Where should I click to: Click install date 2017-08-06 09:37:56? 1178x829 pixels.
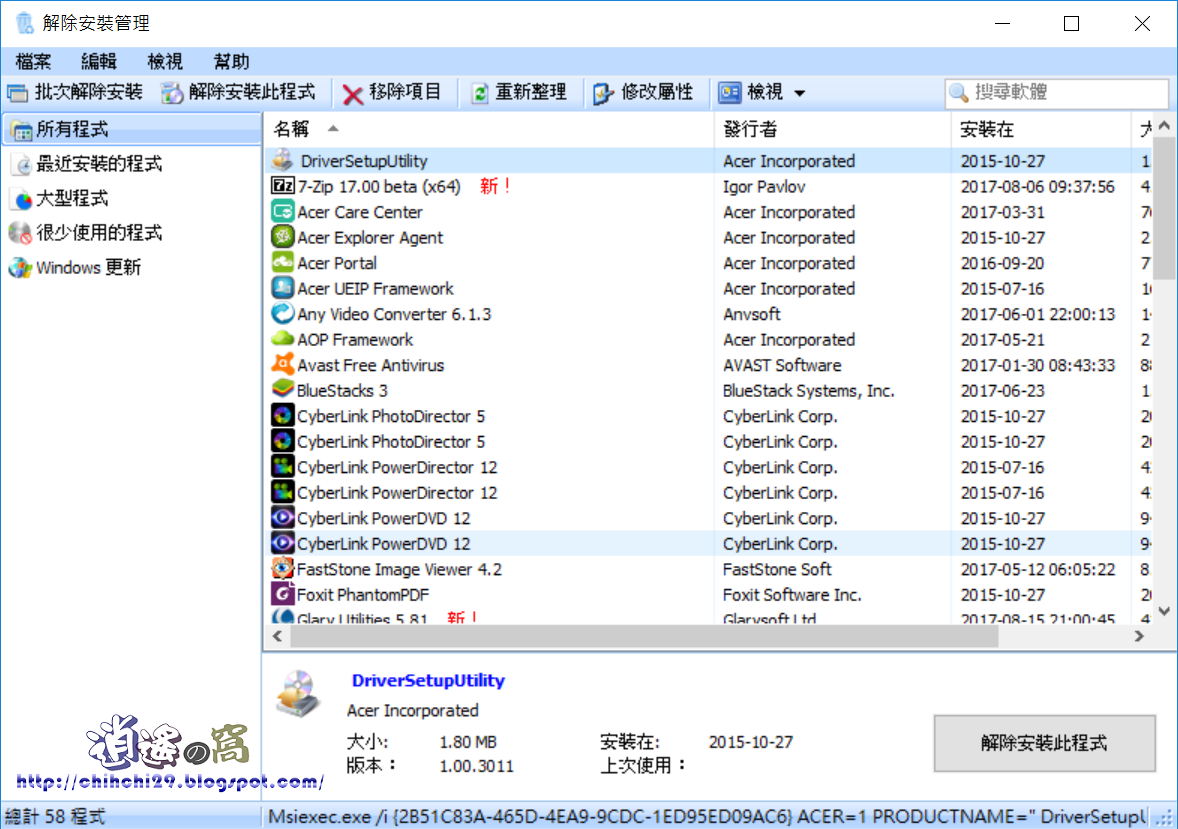tap(1038, 187)
